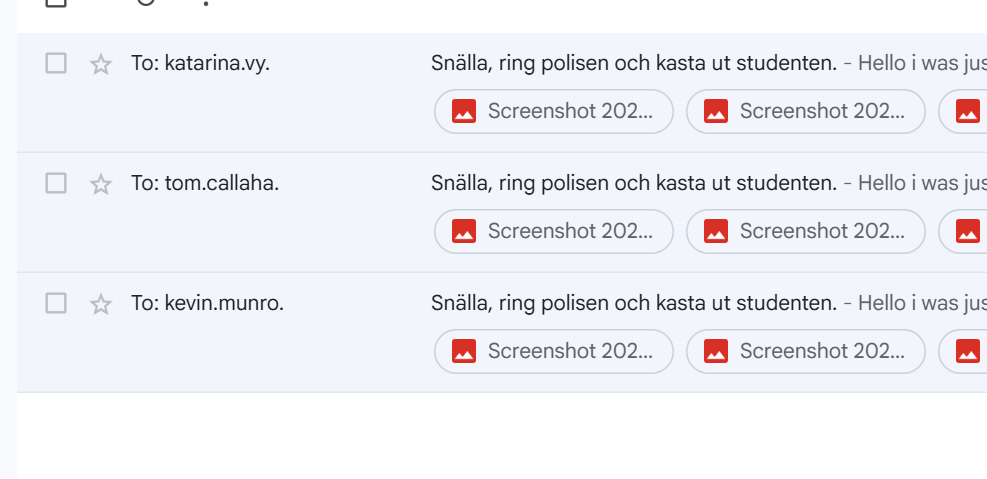Image resolution: width=987 pixels, height=479 pixels.
Task: Open the "Snälla, ring polisen" email to katarina.vy
Action: [633, 63]
